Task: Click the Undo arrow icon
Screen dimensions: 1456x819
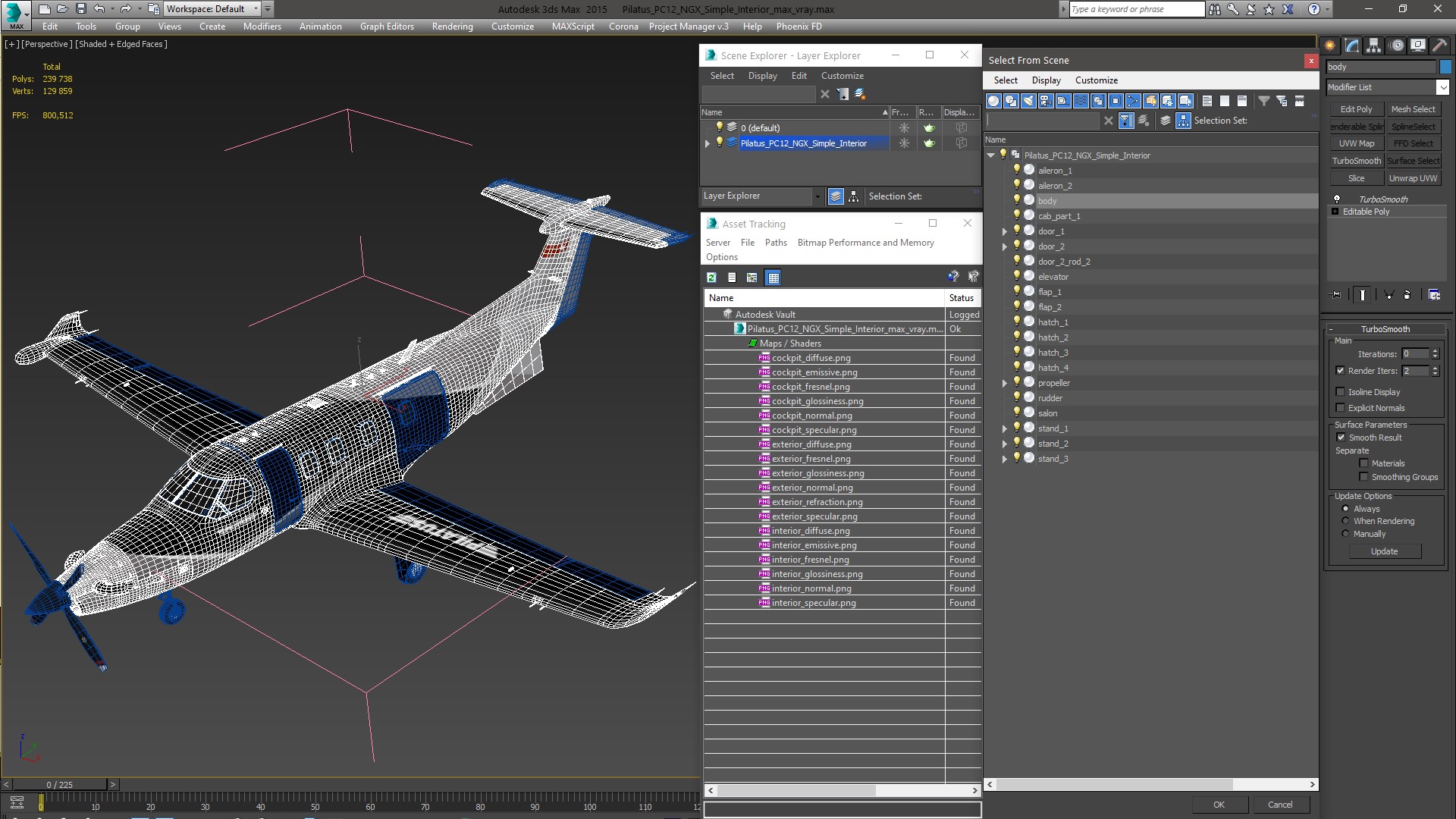Action: click(99, 9)
